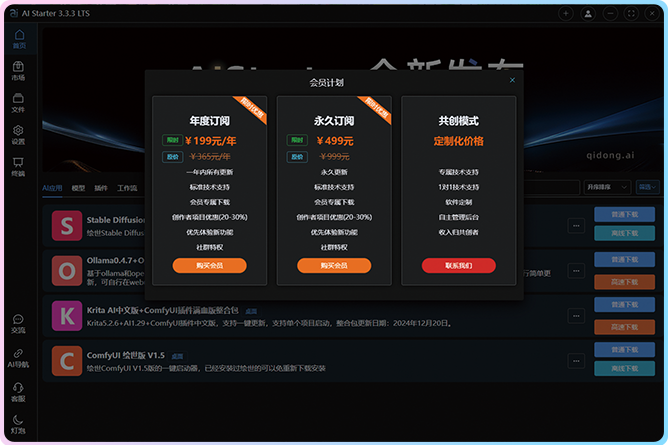The image size is (668, 445).
Task: Click the ComfyUI 'C' app icon
Action: pyautogui.click(x=67, y=361)
